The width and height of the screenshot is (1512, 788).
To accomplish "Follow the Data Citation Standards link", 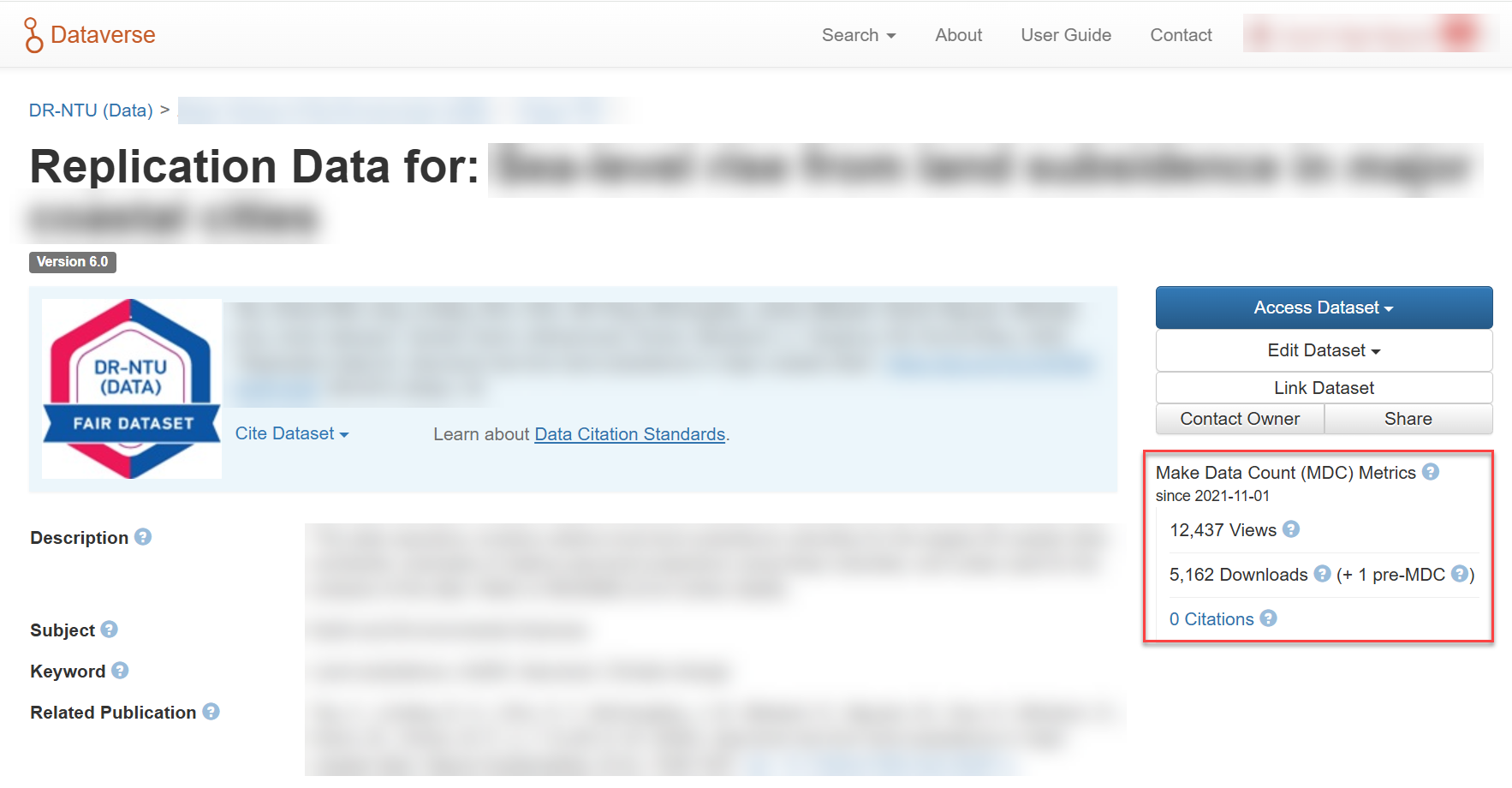I will tap(629, 434).
